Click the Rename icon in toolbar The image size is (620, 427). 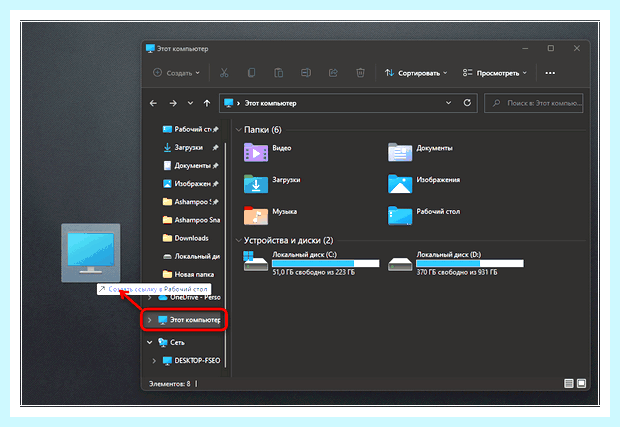(x=306, y=73)
